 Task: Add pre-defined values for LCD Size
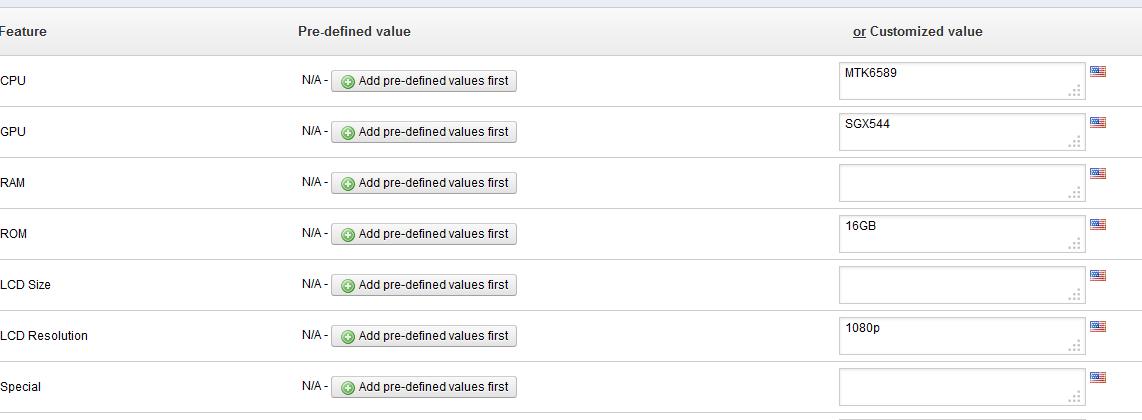[x=424, y=285]
